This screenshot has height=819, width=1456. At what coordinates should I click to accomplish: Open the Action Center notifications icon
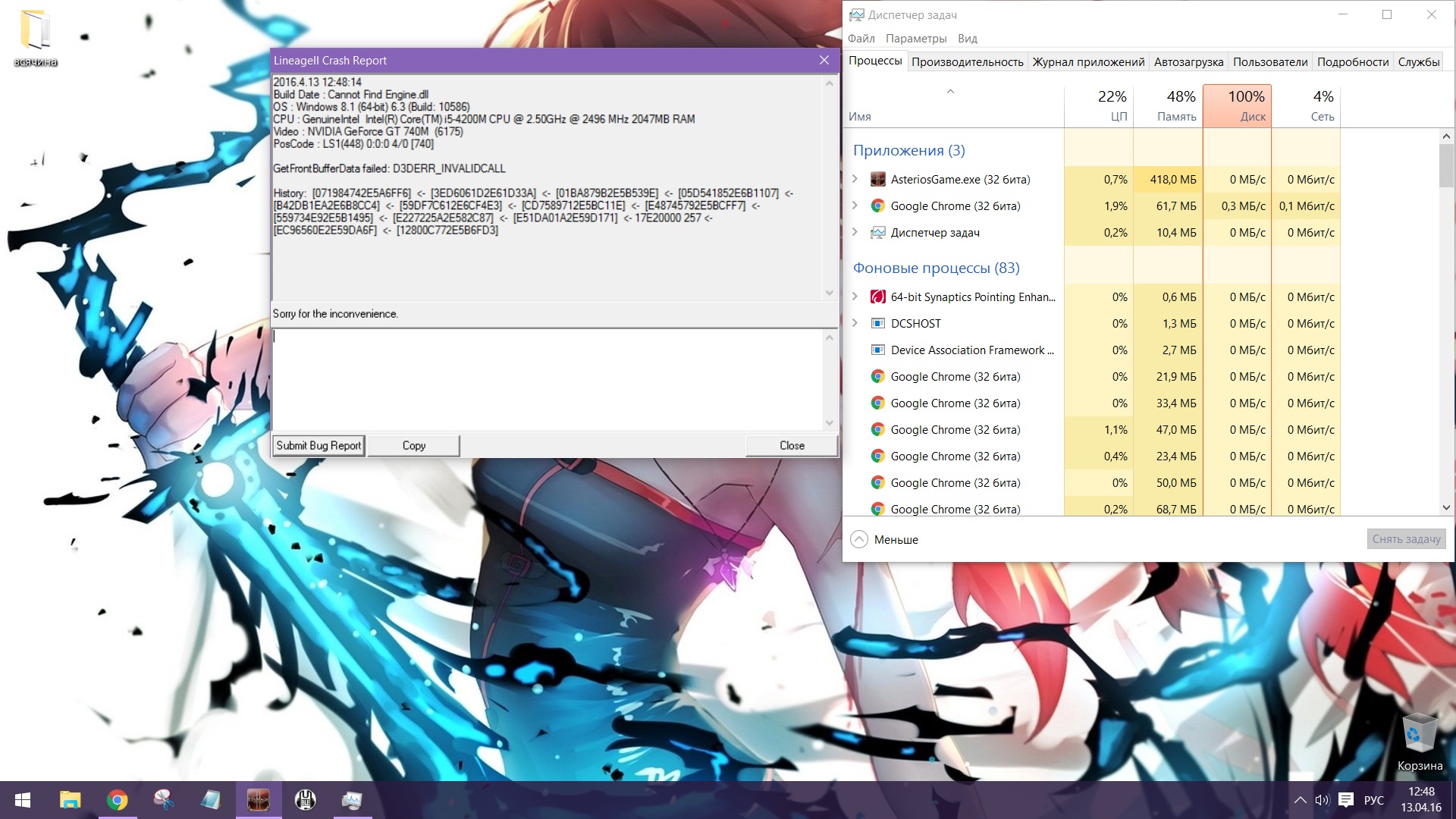pyautogui.click(x=1346, y=800)
